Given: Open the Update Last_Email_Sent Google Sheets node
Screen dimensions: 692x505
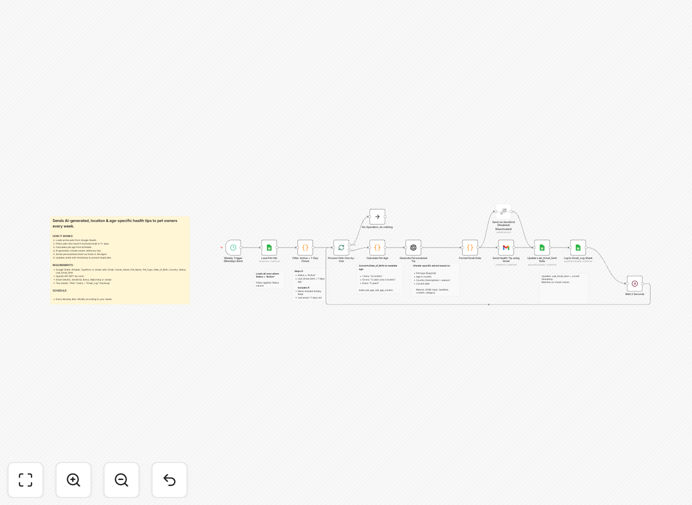Looking at the screenshot, I should pos(542,248).
